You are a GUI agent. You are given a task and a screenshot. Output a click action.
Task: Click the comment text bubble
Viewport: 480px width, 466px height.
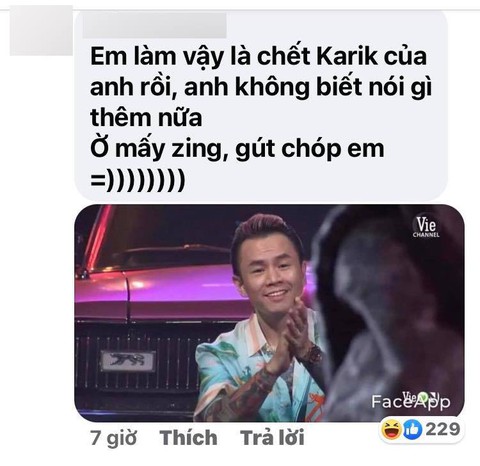pos(261,106)
